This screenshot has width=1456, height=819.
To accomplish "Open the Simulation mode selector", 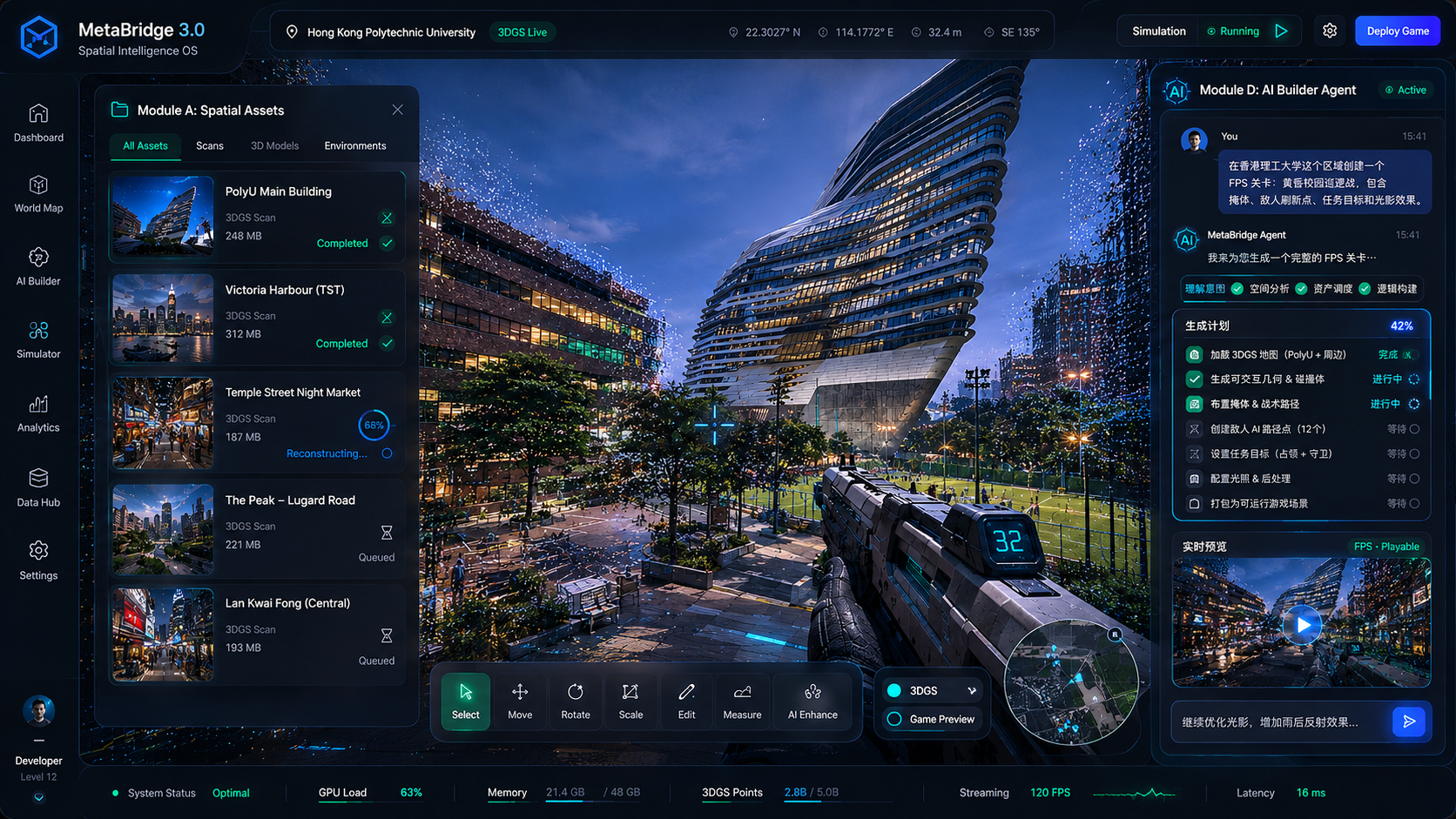I will tap(1159, 31).
